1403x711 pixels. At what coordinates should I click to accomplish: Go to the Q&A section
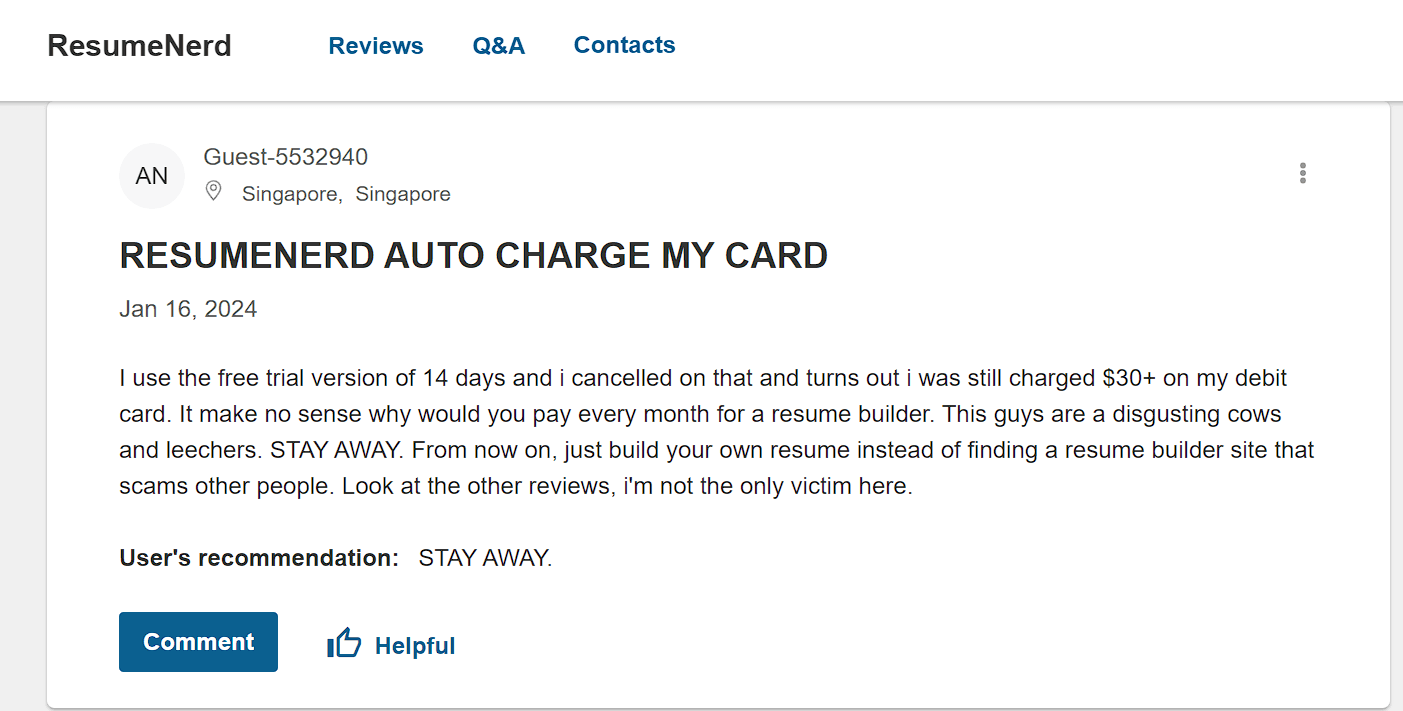pos(499,46)
